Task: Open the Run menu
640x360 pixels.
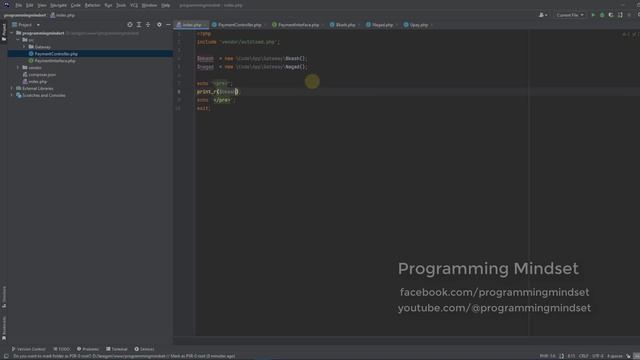Action: (108, 5)
